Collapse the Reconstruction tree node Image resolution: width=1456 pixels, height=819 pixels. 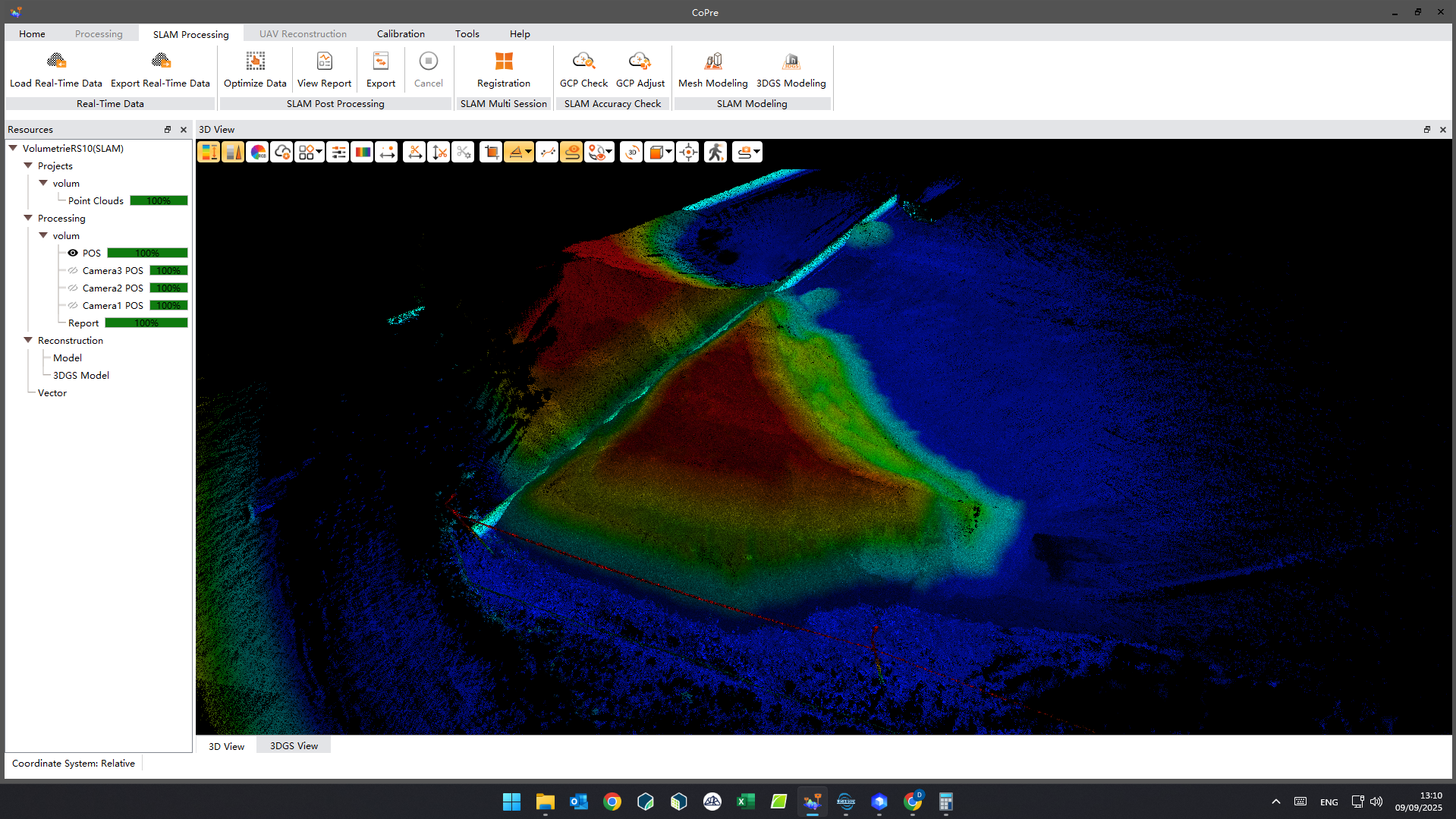pyautogui.click(x=28, y=340)
